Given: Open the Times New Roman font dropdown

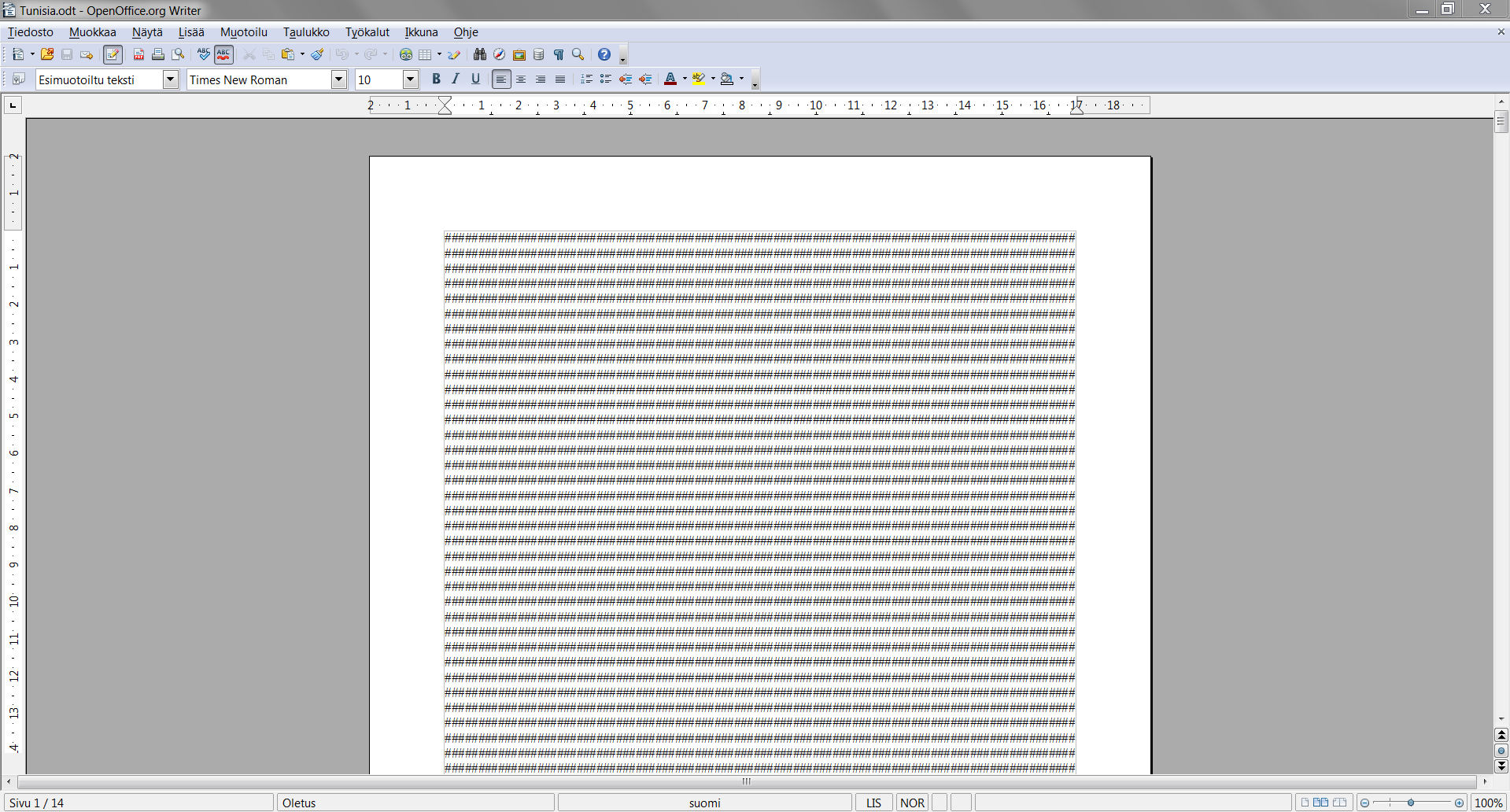Looking at the screenshot, I should point(339,79).
